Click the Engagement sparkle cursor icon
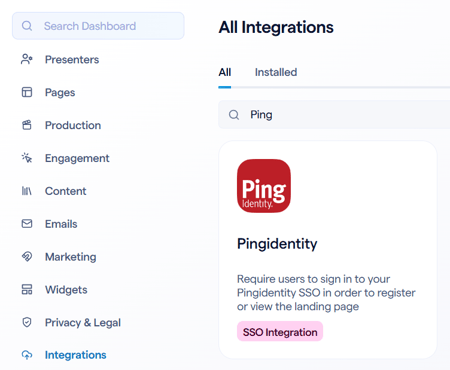 (27, 158)
